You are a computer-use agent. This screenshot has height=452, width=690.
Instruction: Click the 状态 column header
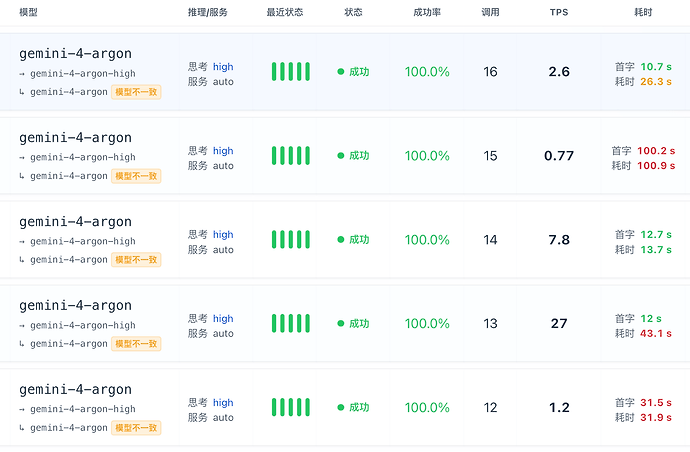pos(353,12)
